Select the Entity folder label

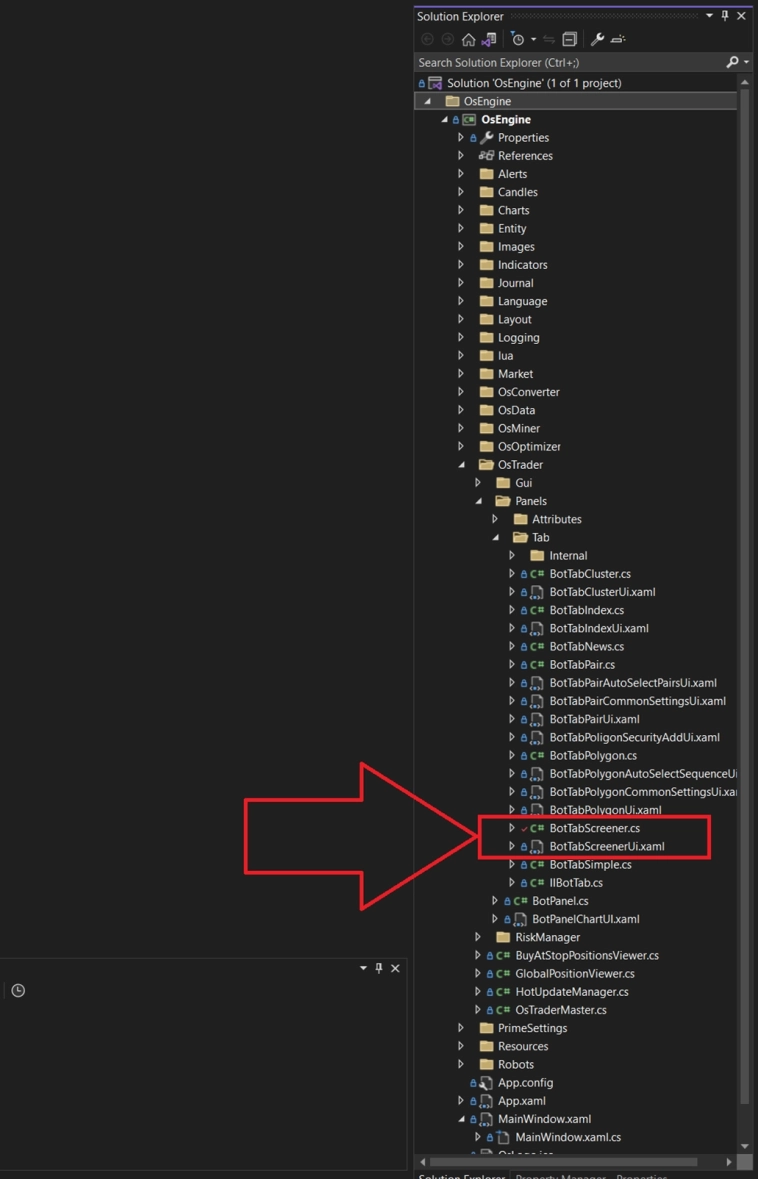[x=512, y=229]
